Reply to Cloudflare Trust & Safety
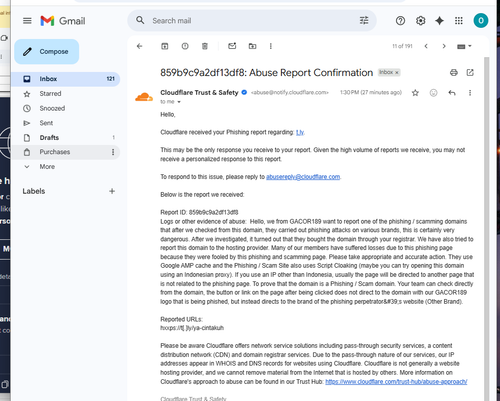500x401 pixels. [452, 93]
